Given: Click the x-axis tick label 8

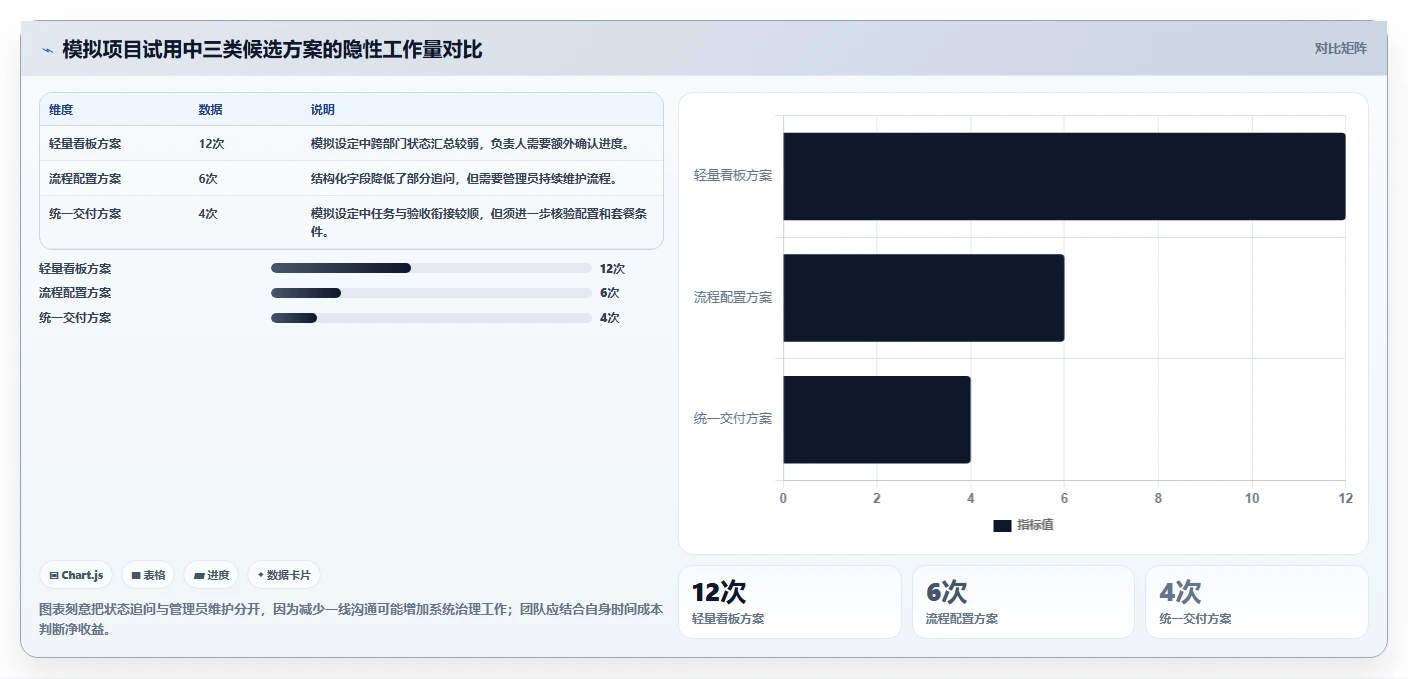Looking at the screenshot, I should coord(1158,498).
